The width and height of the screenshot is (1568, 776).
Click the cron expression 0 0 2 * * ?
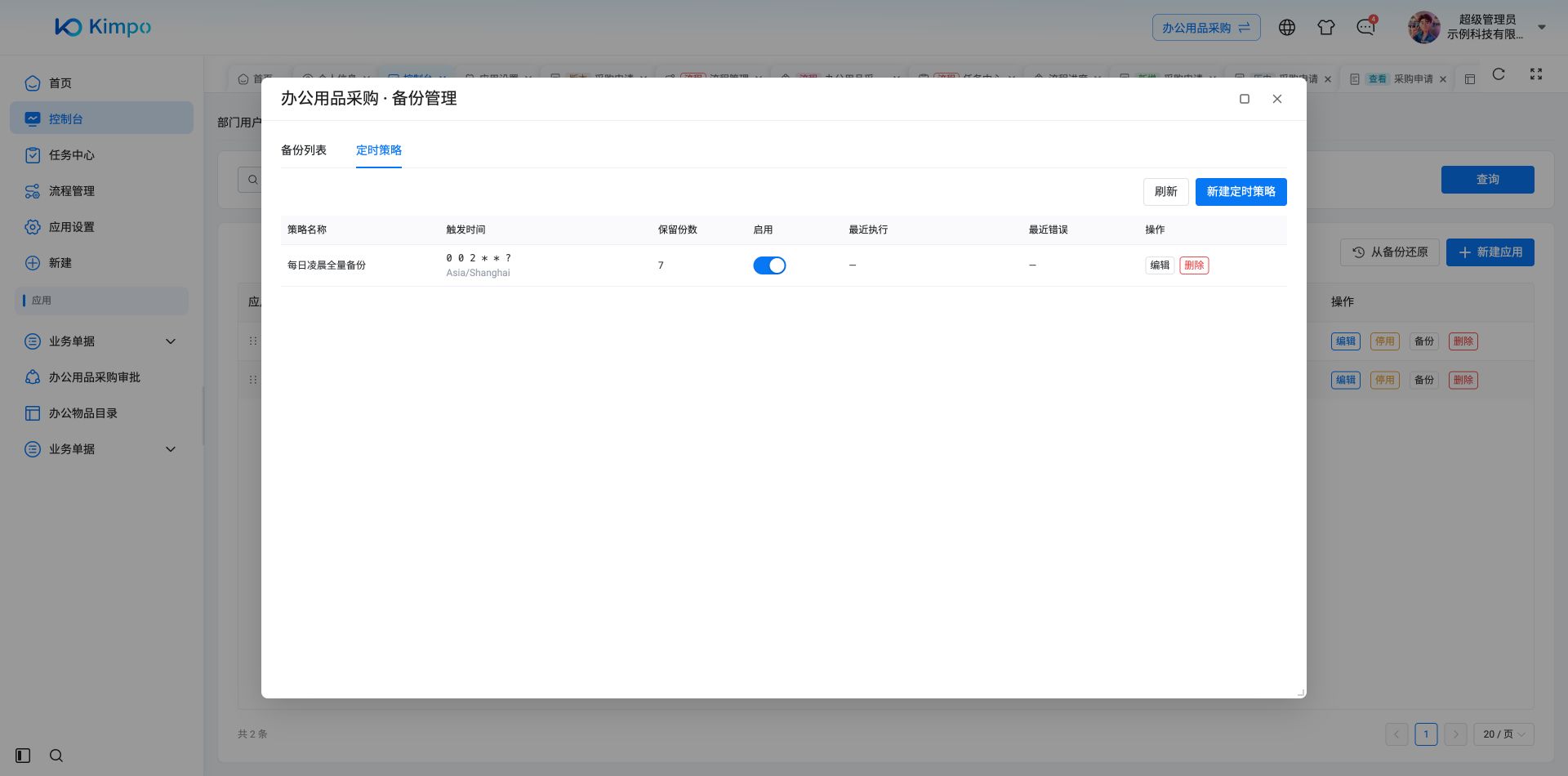[x=479, y=258]
